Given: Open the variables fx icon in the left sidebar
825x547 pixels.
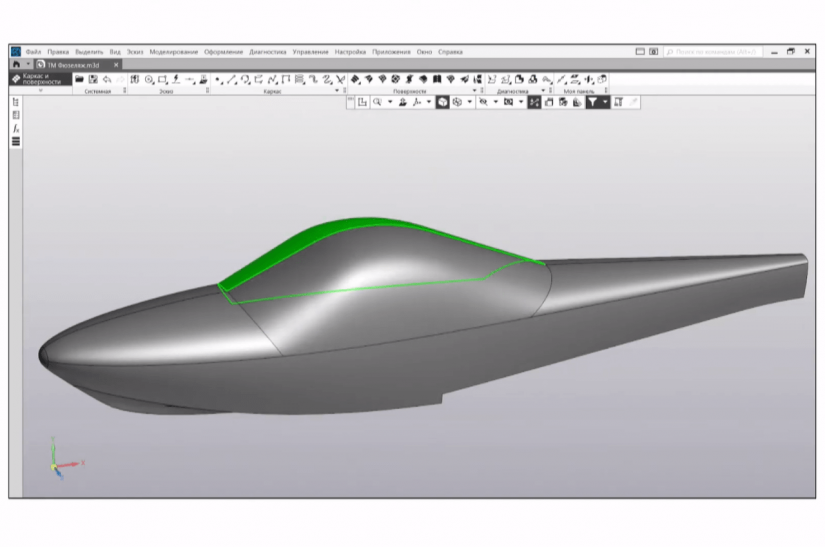Looking at the screenshot, I should tap(16, 128).
